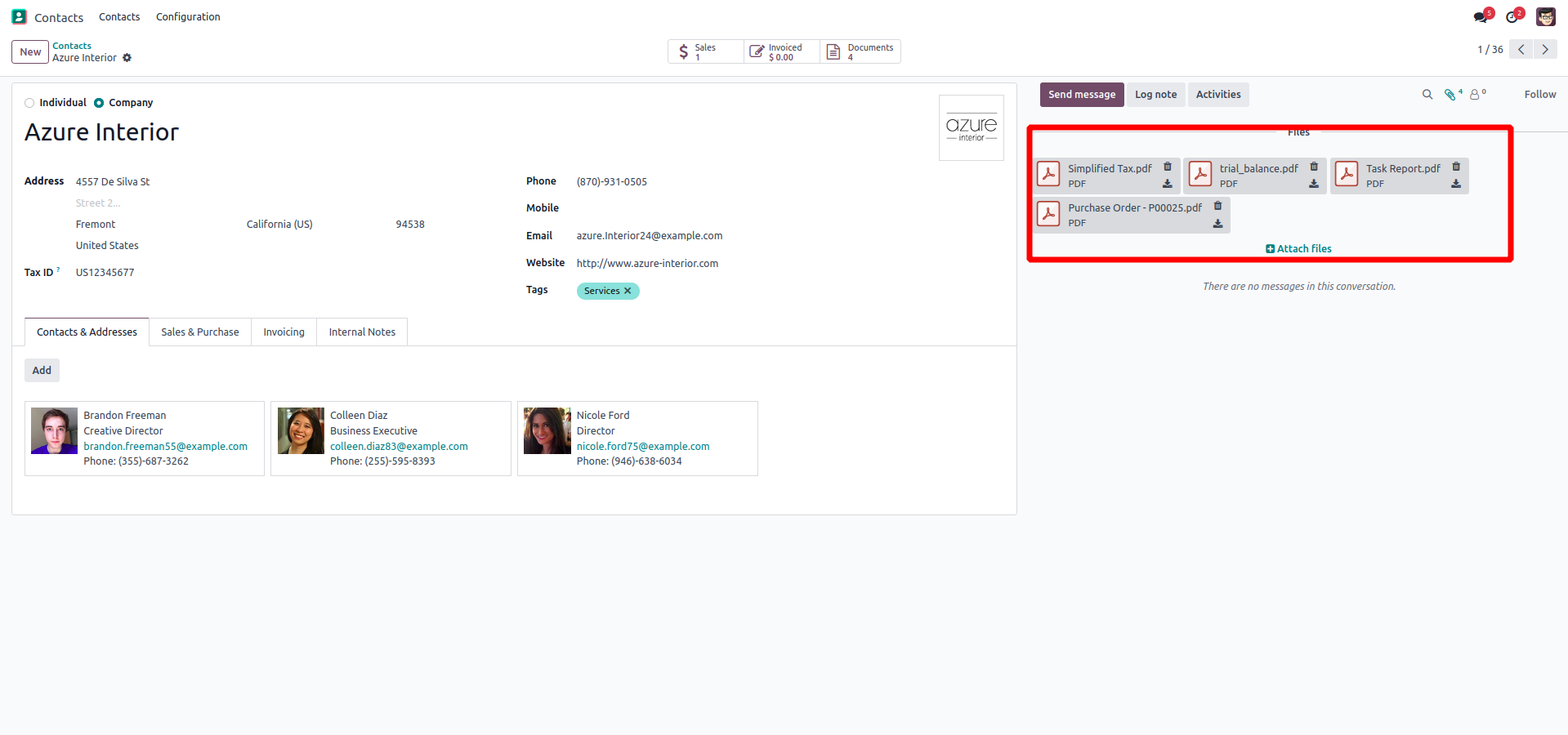Click the Street 2 address field
The height and width of the screenshot is (735, 1568).
[250, 203]
